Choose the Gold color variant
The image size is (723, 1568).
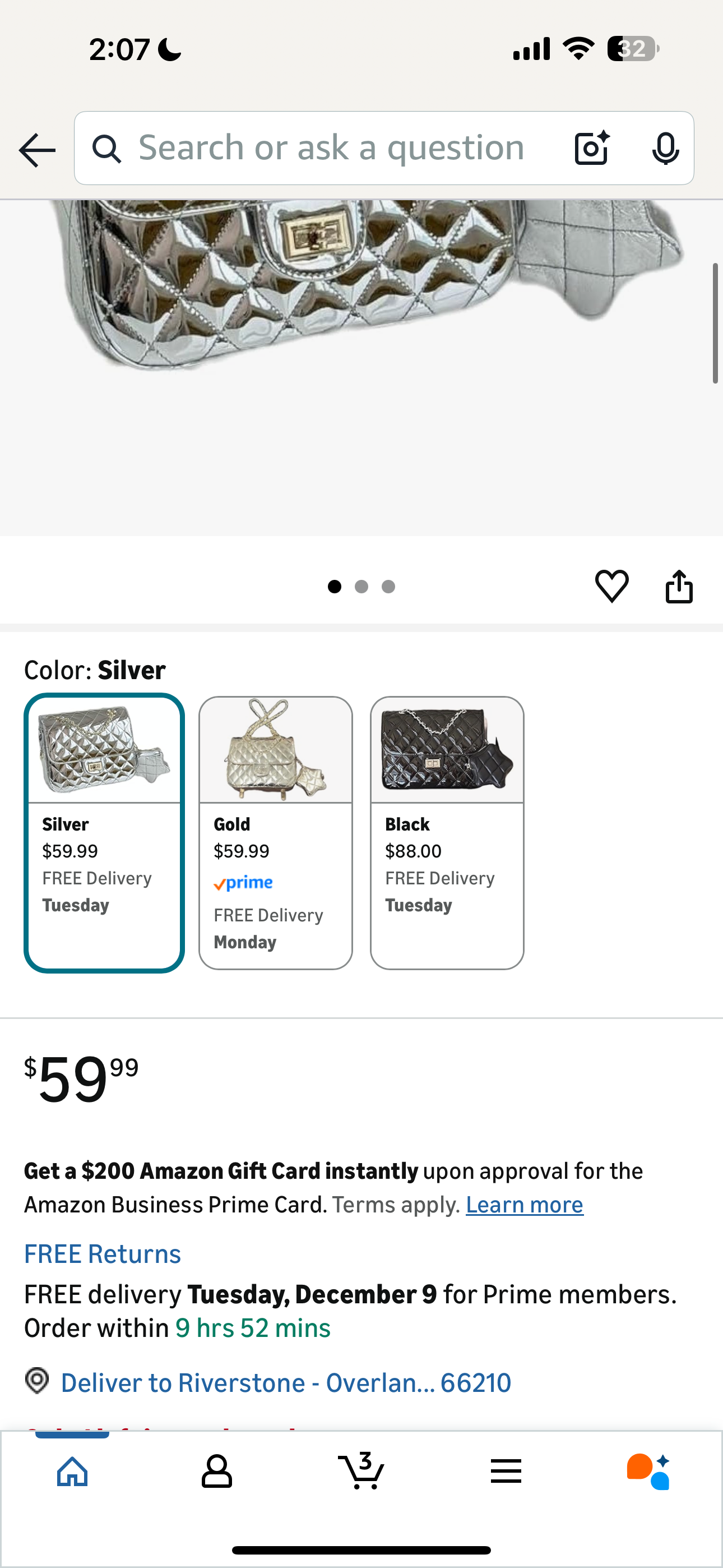276,832
